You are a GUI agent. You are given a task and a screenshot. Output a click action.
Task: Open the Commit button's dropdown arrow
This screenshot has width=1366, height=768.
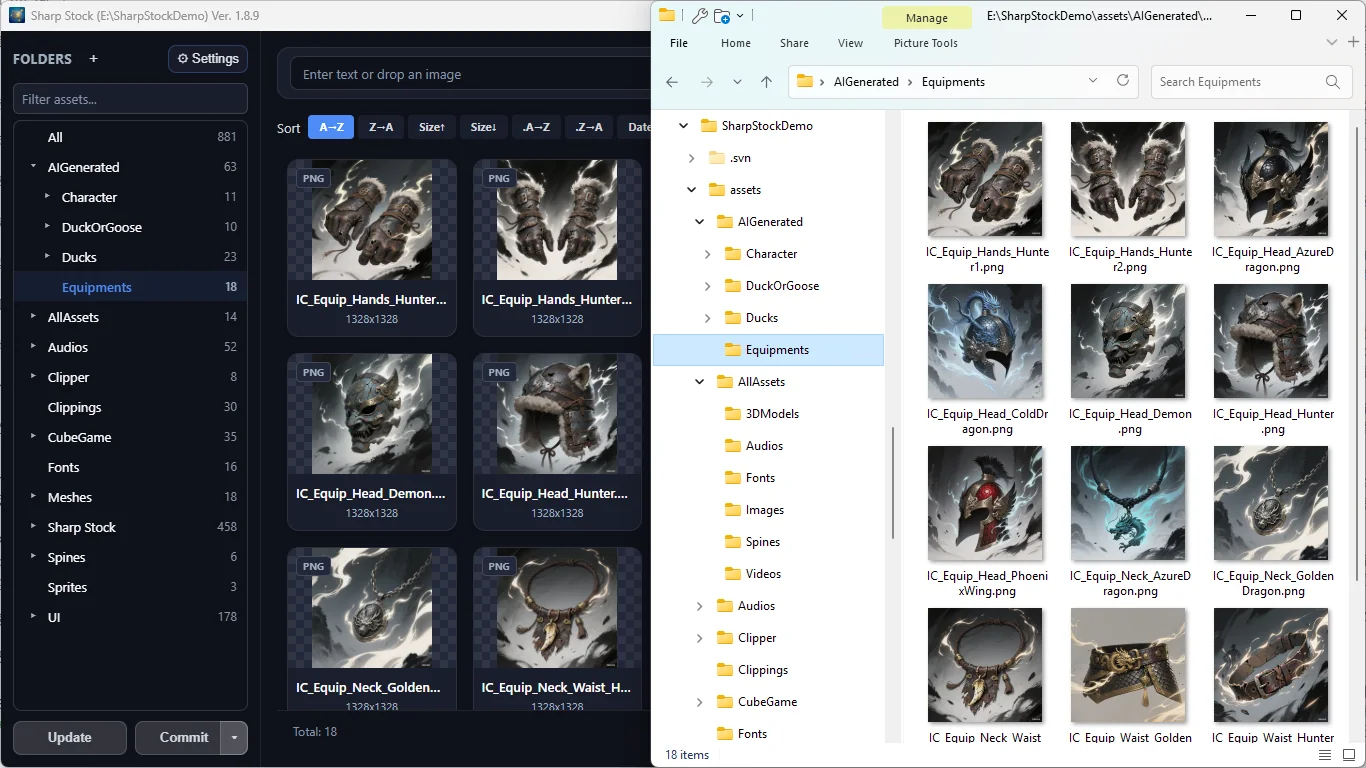click(x=235, y=738)
